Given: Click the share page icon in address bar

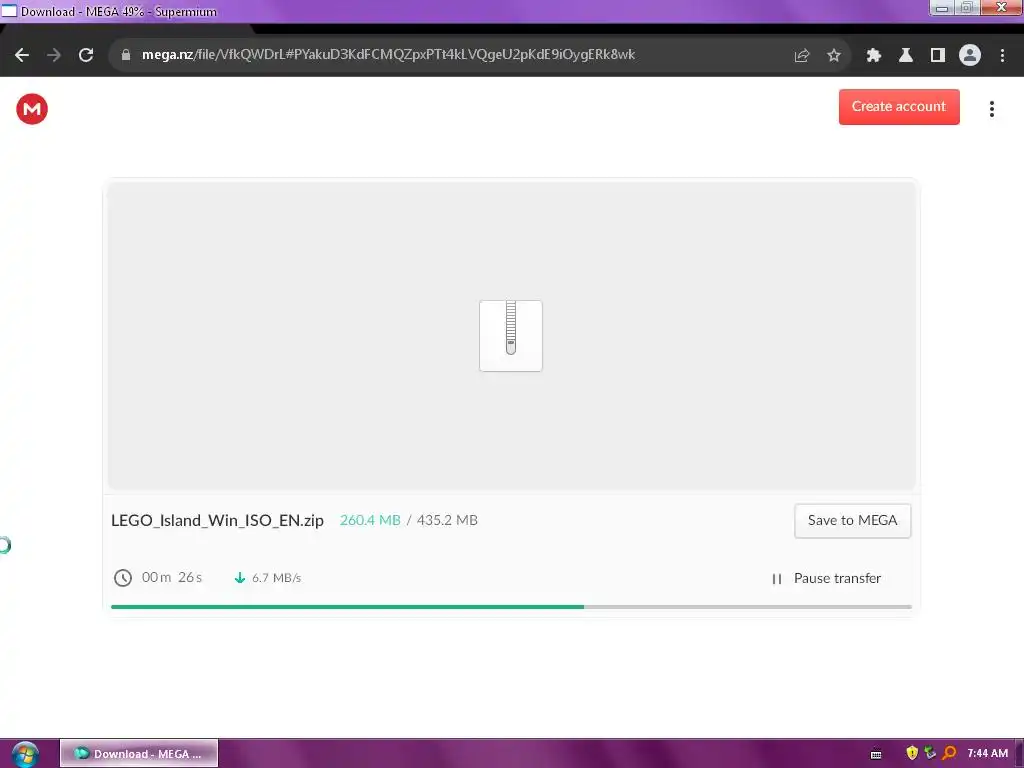Looking at the screenshot, I should tap(802, 56).
